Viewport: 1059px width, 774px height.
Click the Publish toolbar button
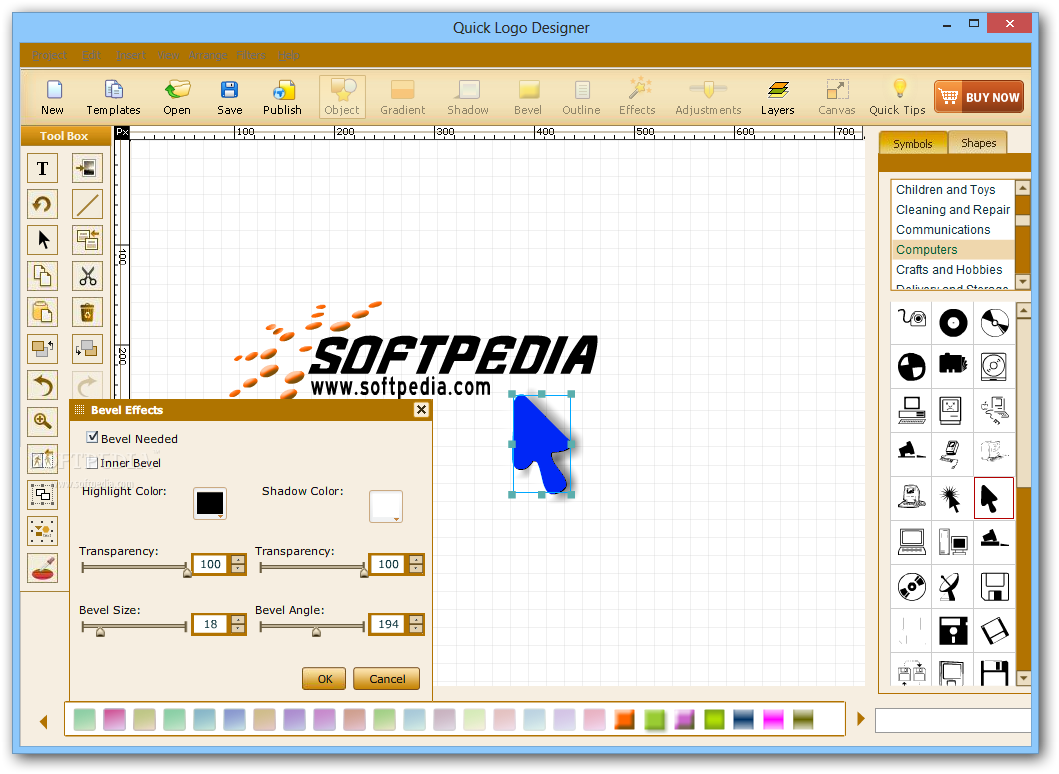[x=282, y=97]
